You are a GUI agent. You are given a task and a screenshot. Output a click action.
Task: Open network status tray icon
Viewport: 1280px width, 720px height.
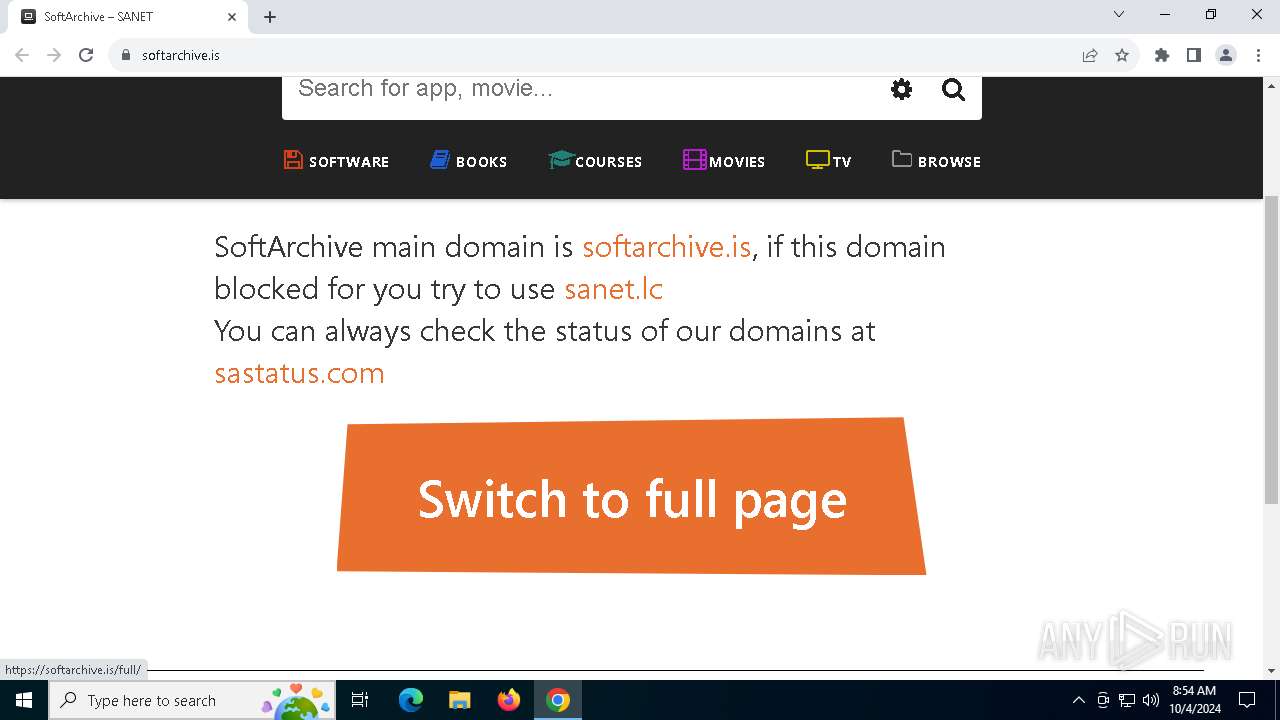[x=1127, y=700]
